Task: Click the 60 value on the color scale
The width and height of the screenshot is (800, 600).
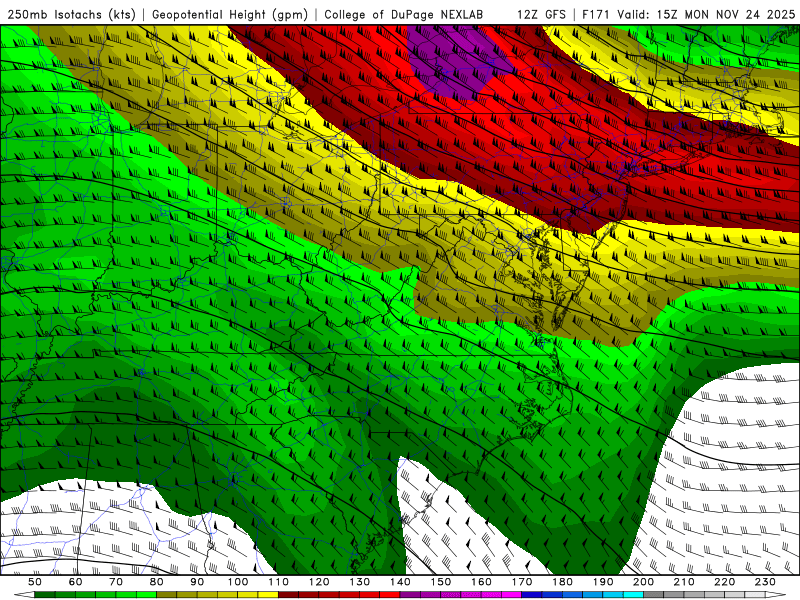Action: coord(75,582)
